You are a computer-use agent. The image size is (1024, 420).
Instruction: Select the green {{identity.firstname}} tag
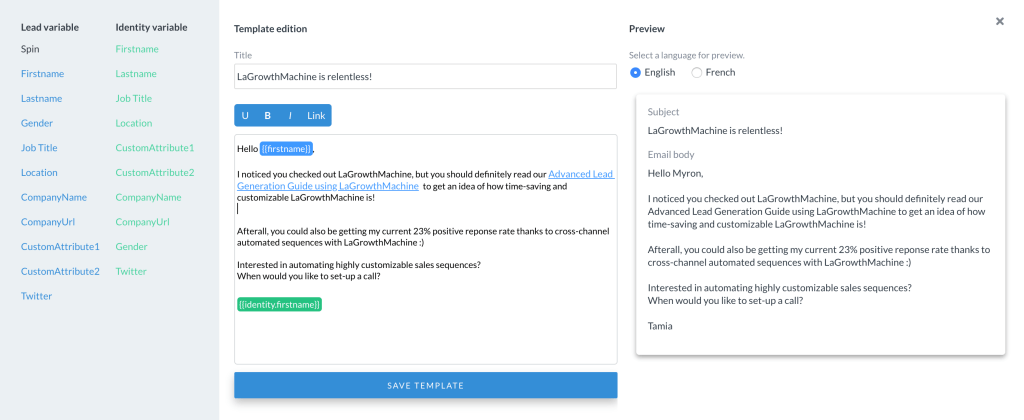pyautogui.click(x=279, y=303)
